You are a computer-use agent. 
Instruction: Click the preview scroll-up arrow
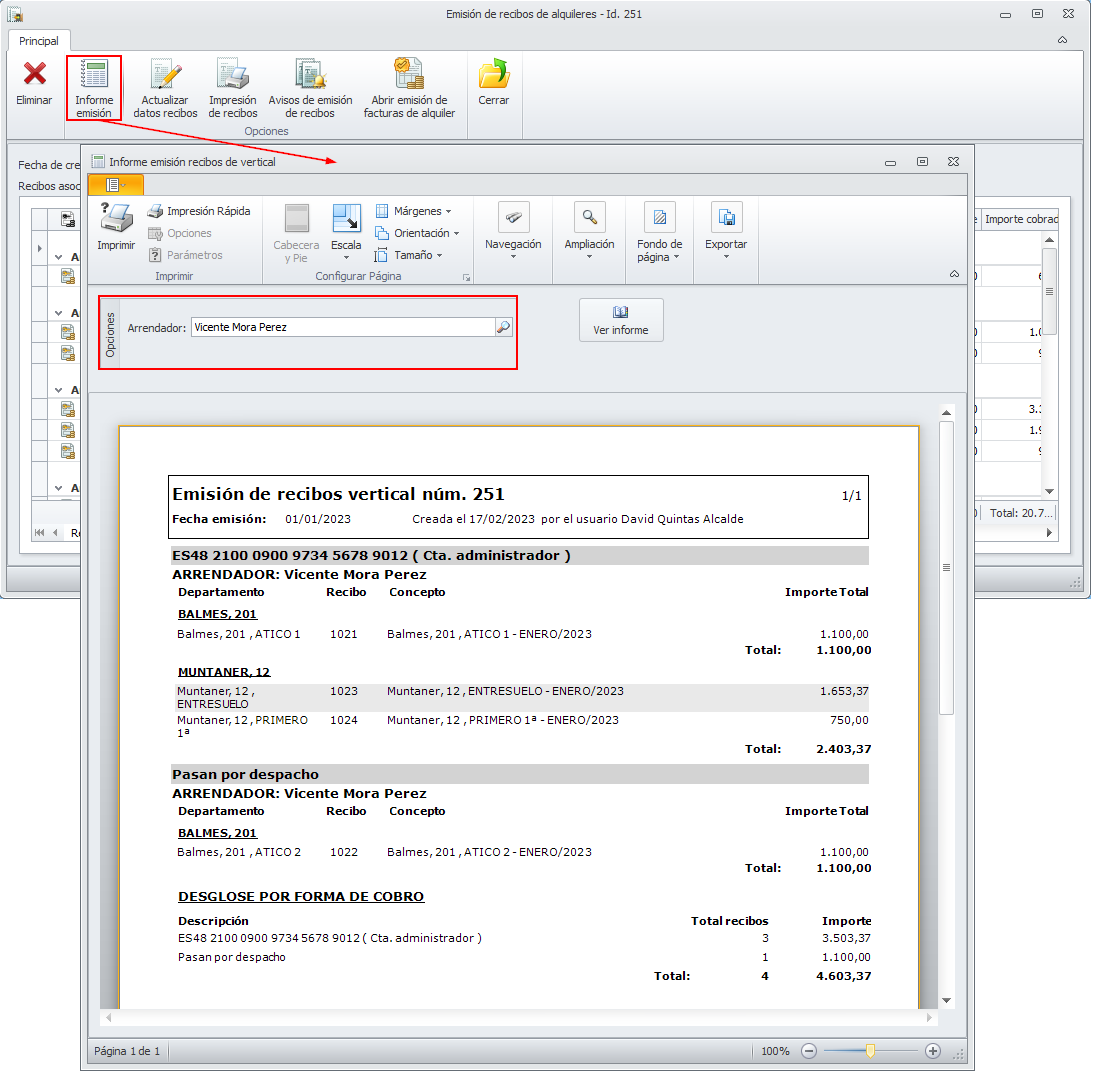pyautogui.click(x=946, y=413)
